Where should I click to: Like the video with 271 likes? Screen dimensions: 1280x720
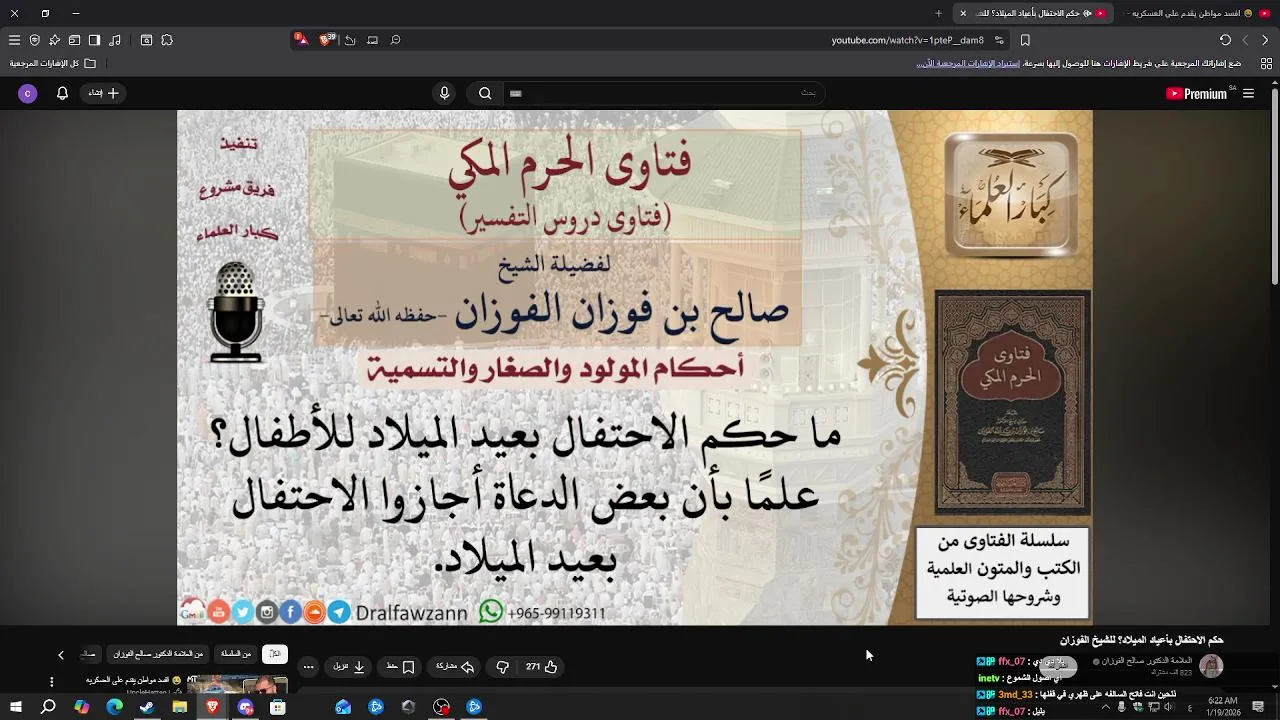pos(541,667)
